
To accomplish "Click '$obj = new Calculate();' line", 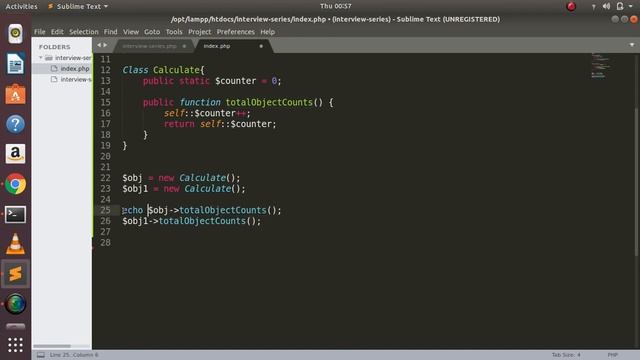I will [x=182, y=178].
